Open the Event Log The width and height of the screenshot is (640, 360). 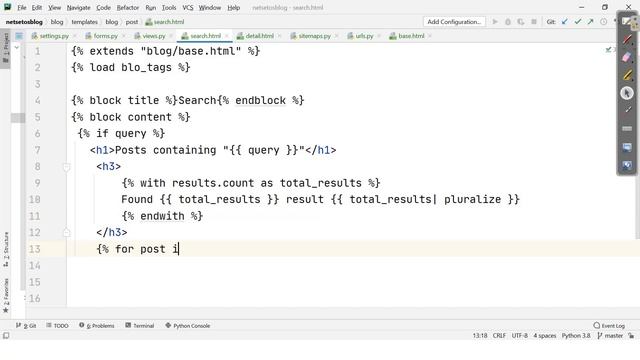609,326
